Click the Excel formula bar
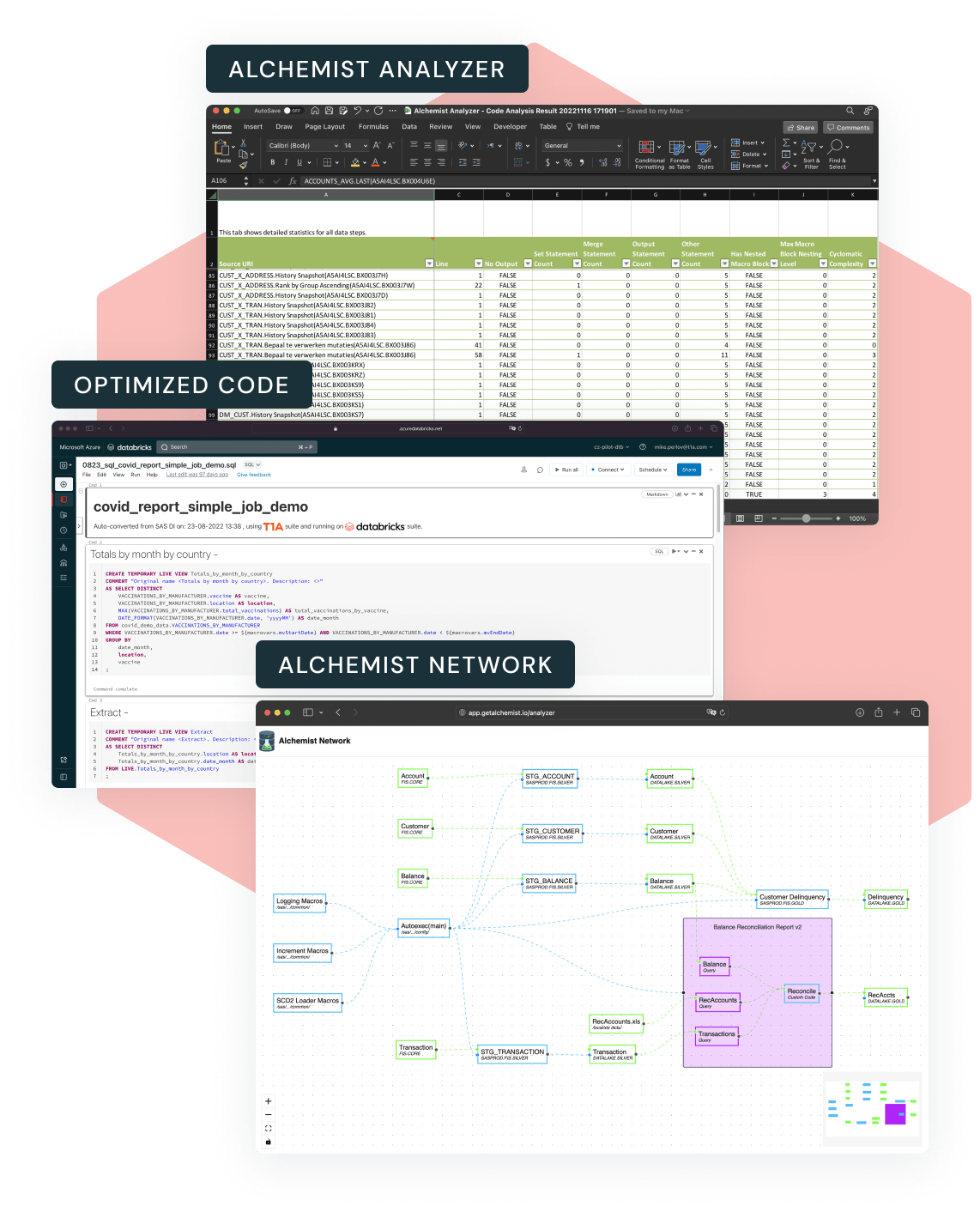 pyautogui.click(x=586, y=181)
